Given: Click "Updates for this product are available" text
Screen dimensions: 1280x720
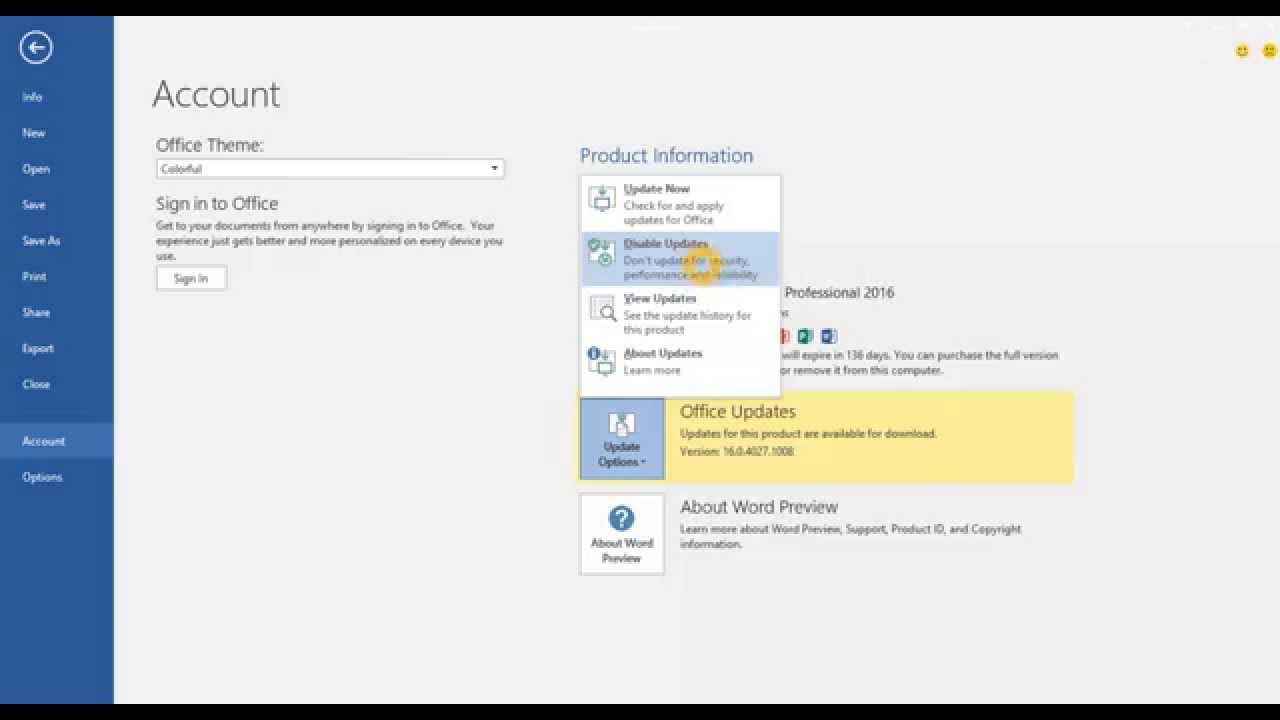Looking at the screenshot, I should pyautogui.click(x=808, y=434).
